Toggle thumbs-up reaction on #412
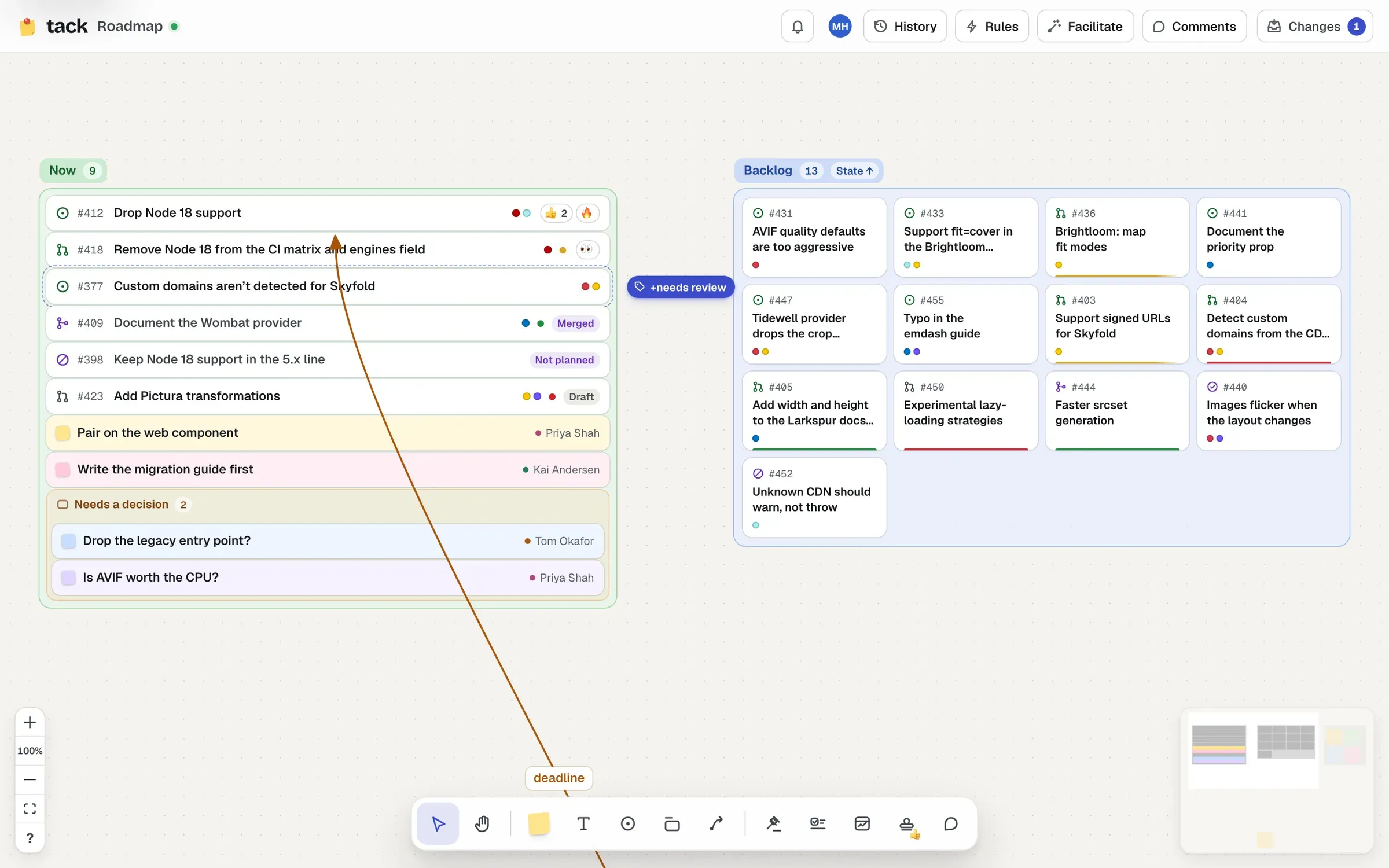Viewport: 1389px width, 868px height. (556, 213)
